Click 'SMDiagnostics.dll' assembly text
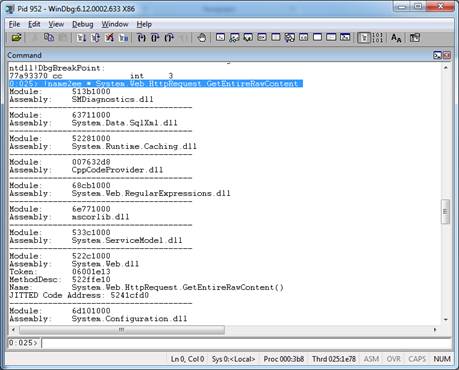 [113, 99]
